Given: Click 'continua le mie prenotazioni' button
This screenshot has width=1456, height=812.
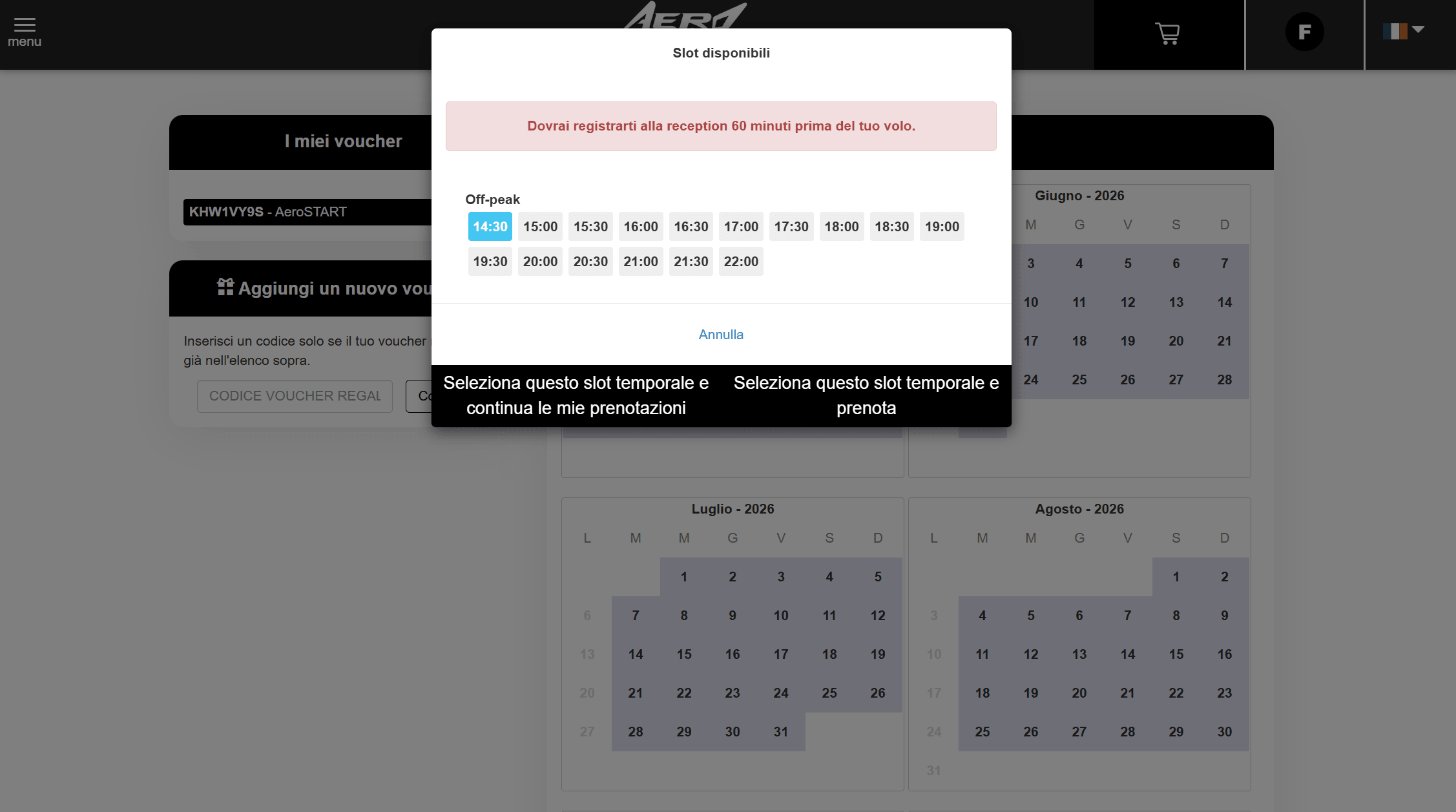Looking at the screenshot, I should [x=576, y=395].
